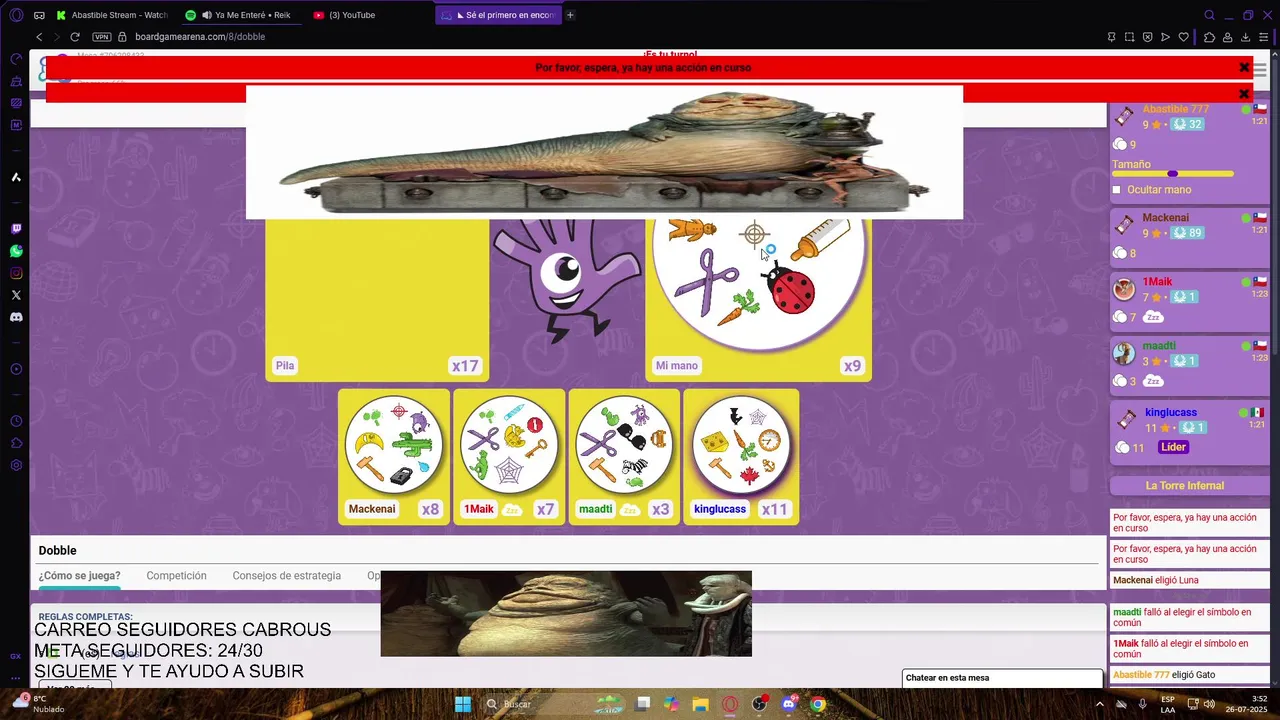Open Instagram in the Opera sidebar
Viewport: 1280px width, 720px height.
coord(16,273)
